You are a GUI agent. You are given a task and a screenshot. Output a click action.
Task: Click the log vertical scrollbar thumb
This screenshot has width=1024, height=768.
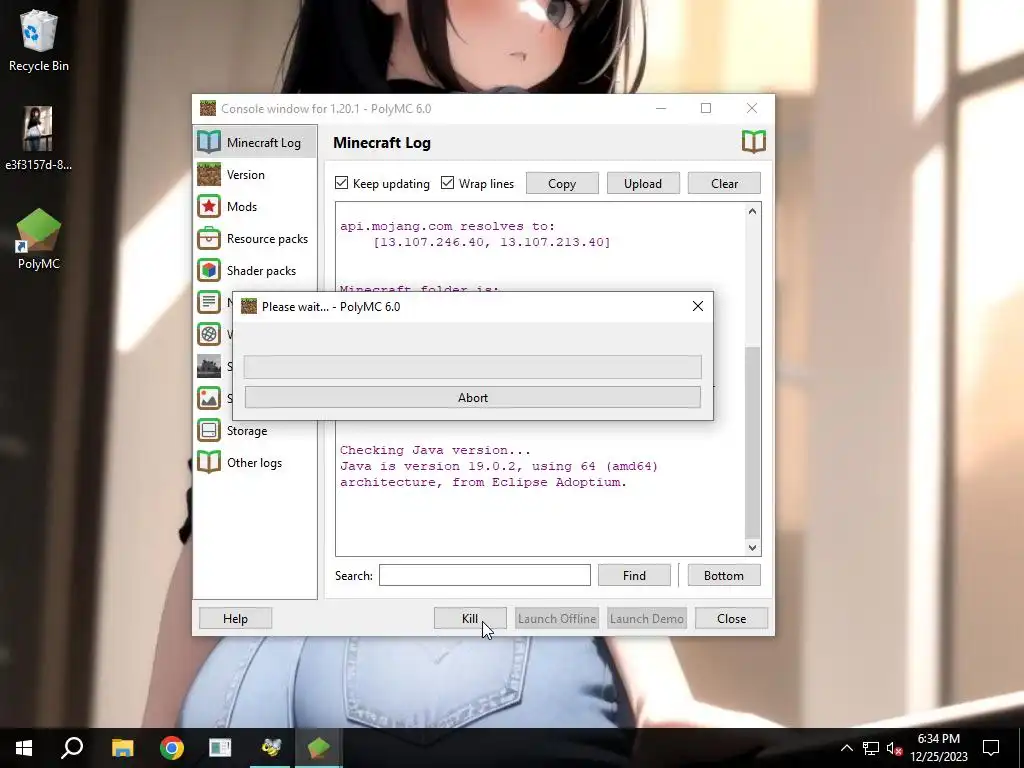pos(752,443)
